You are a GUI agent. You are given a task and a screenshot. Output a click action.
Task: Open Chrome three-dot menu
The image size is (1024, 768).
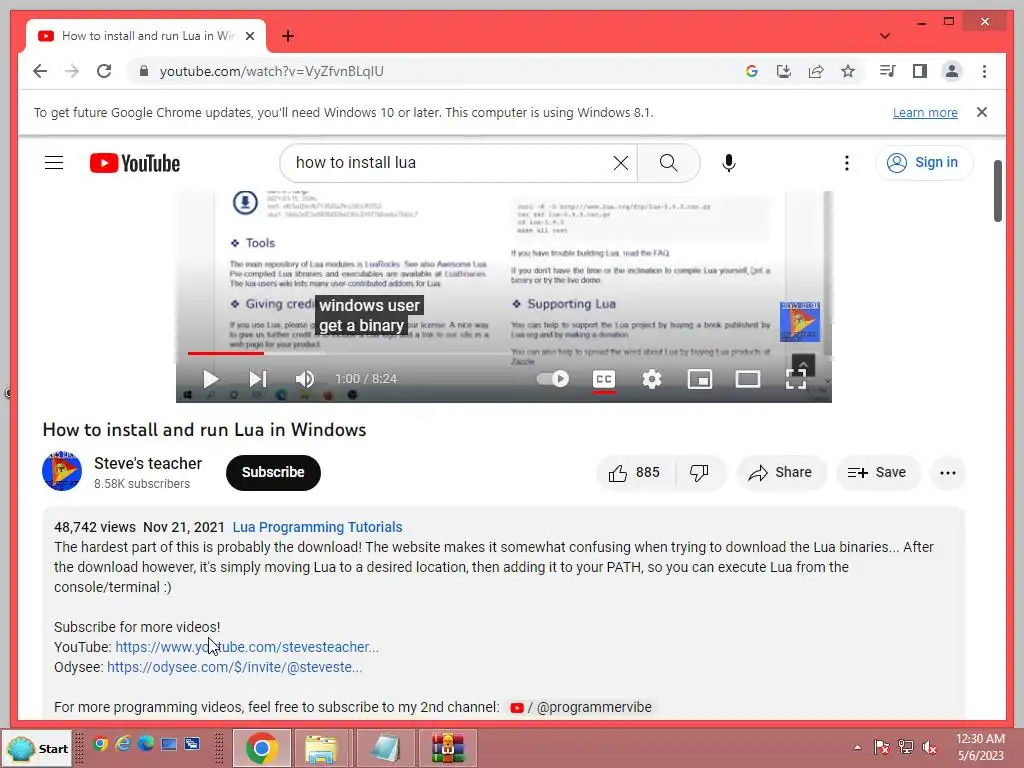[984, 71]
